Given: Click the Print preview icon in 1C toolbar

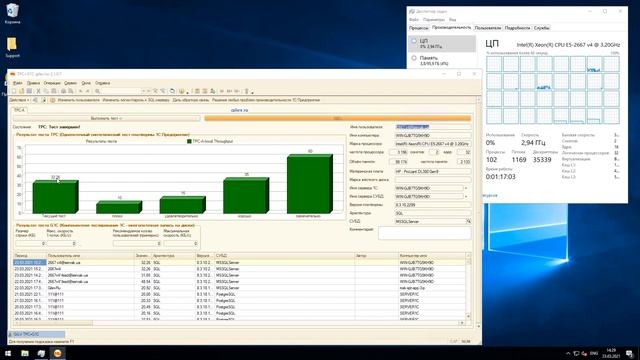Looking at the screenshot, I should click(71, 91).
